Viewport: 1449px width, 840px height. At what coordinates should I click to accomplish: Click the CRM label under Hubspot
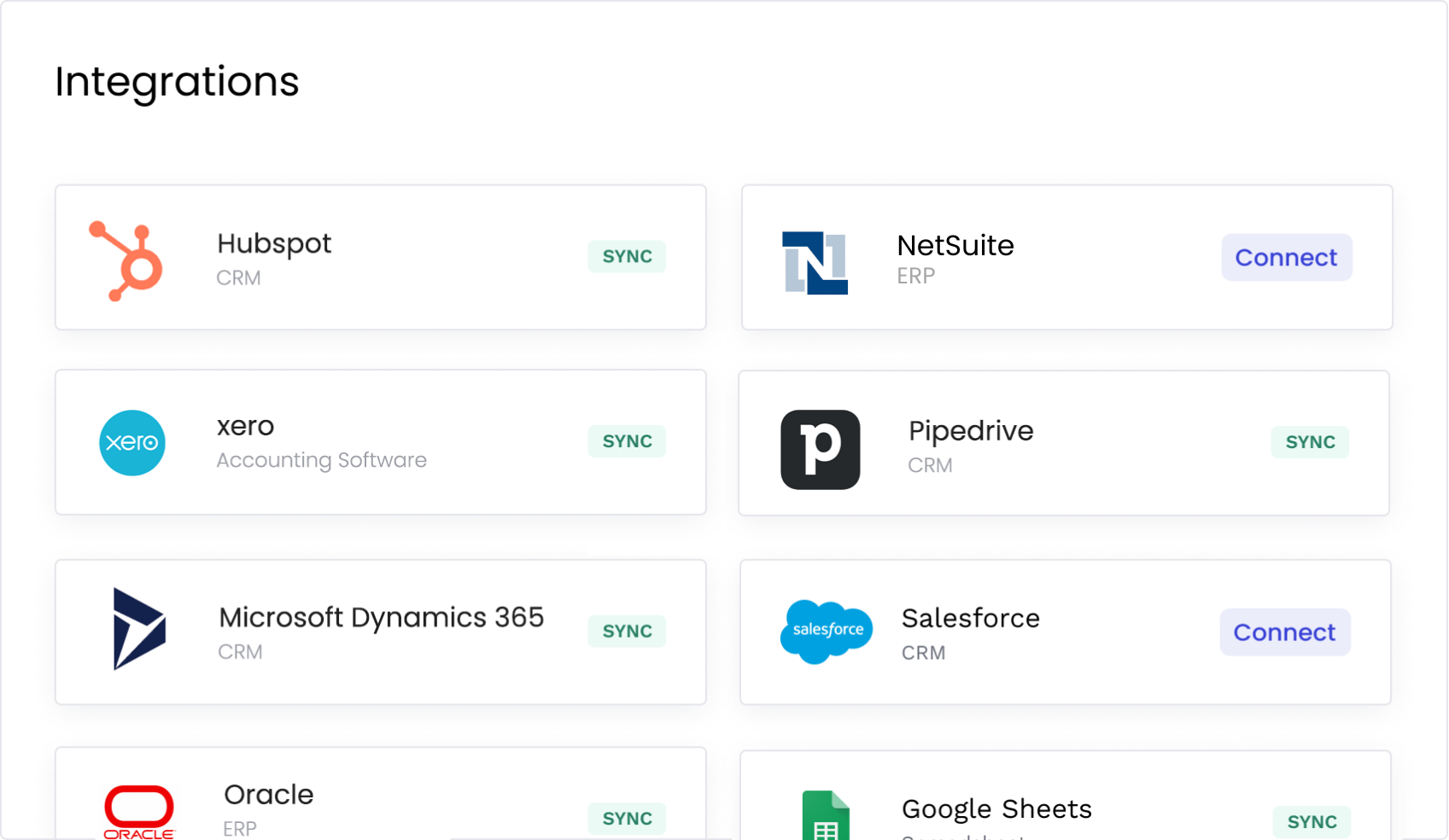pyautogui.click(x=238, y=278)
